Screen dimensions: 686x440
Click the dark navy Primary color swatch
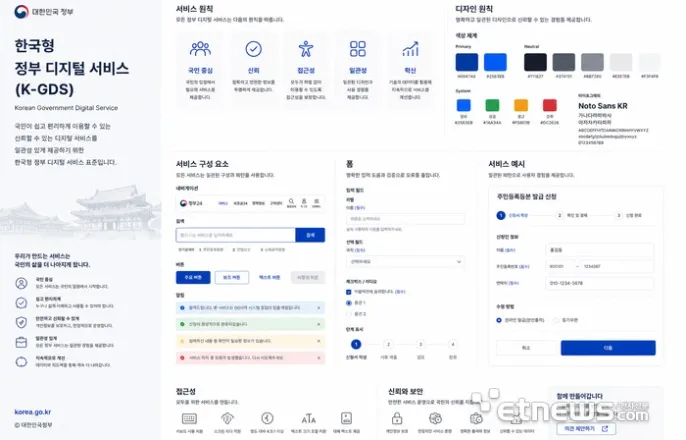pyautogui.click(x=467, y=62)
